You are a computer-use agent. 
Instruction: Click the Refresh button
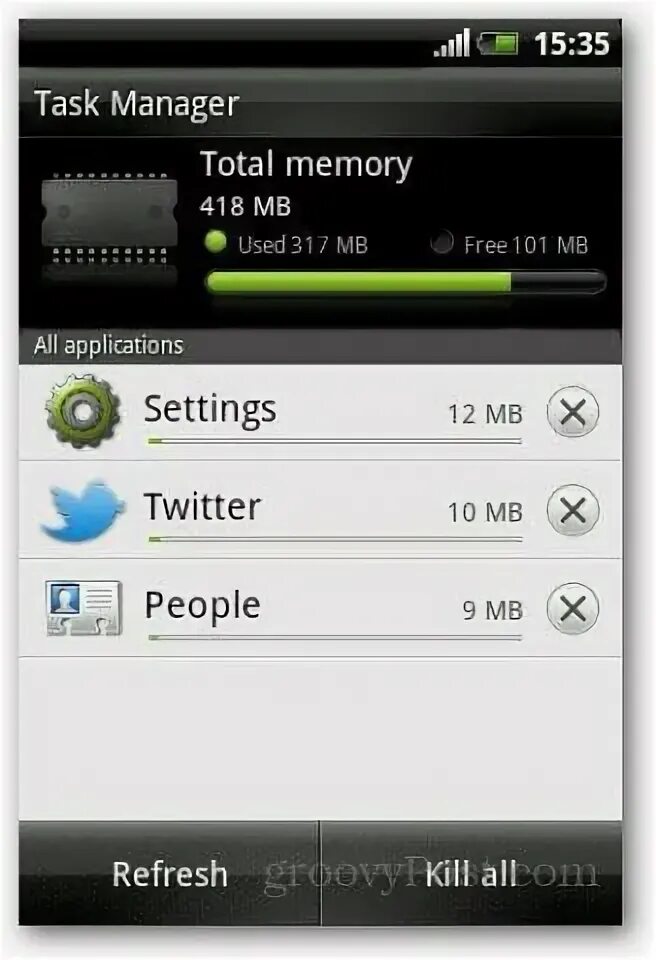coord(169,873)
